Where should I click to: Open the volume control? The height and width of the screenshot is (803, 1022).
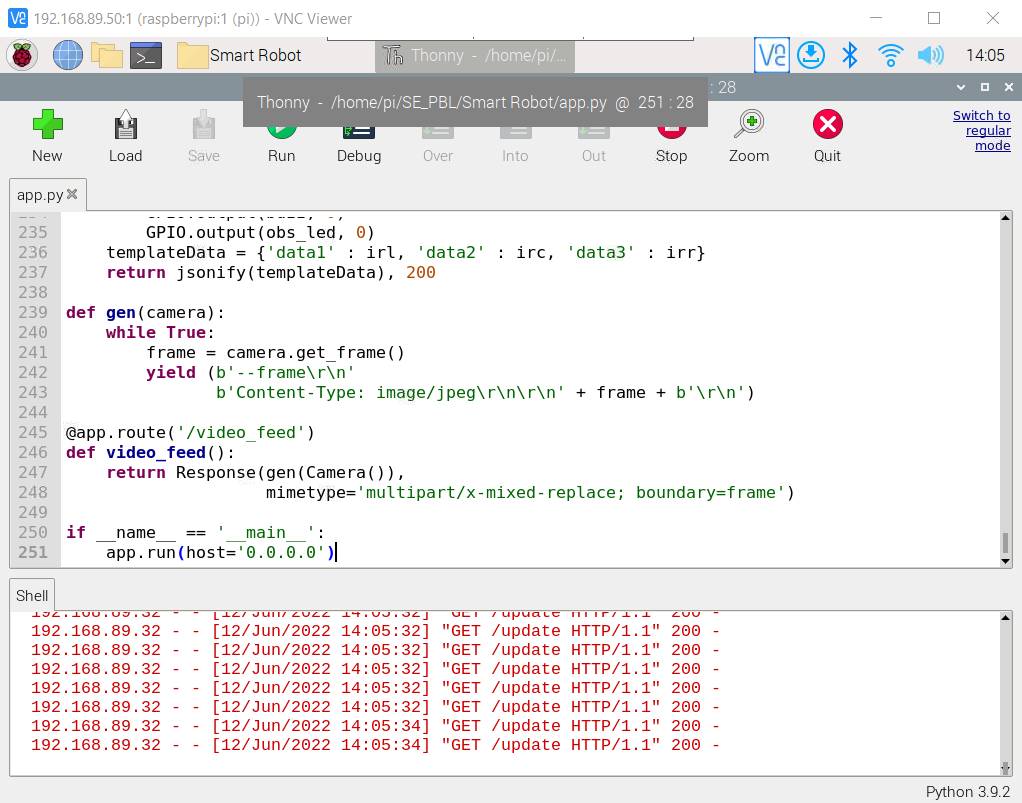(x=931, y=55)
